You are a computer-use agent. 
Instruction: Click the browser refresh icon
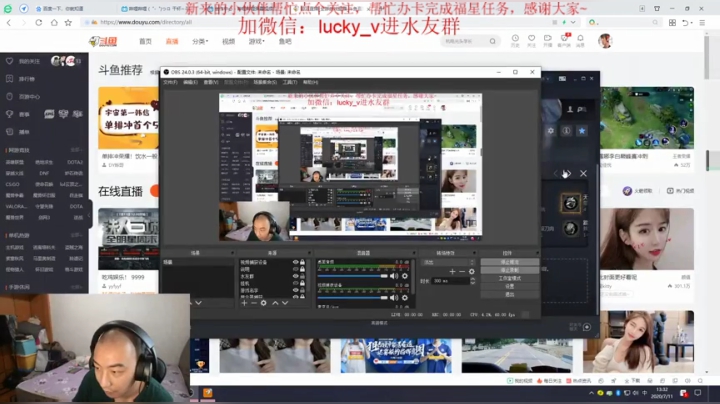click(x=39, y=22)
